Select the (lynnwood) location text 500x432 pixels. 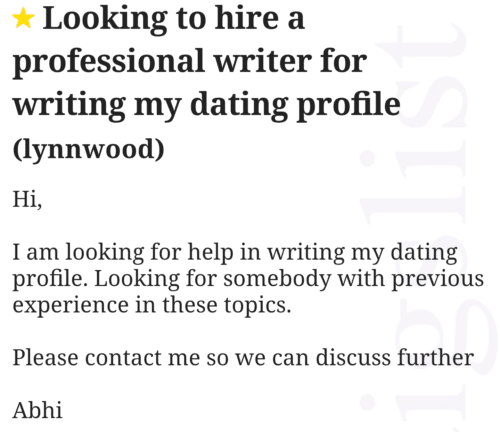(x=88, y=149)
